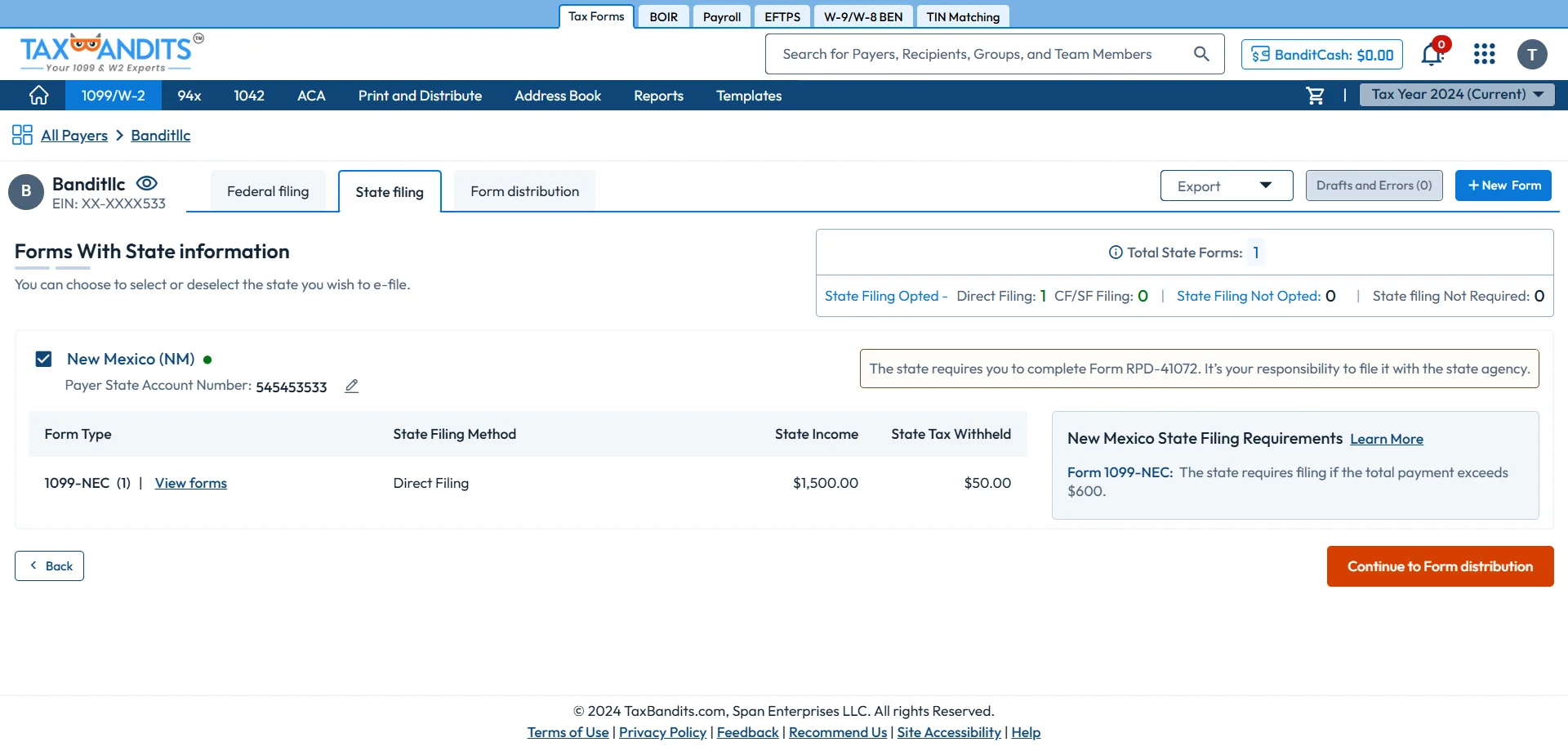Open the View forms link

click(191, 483)
